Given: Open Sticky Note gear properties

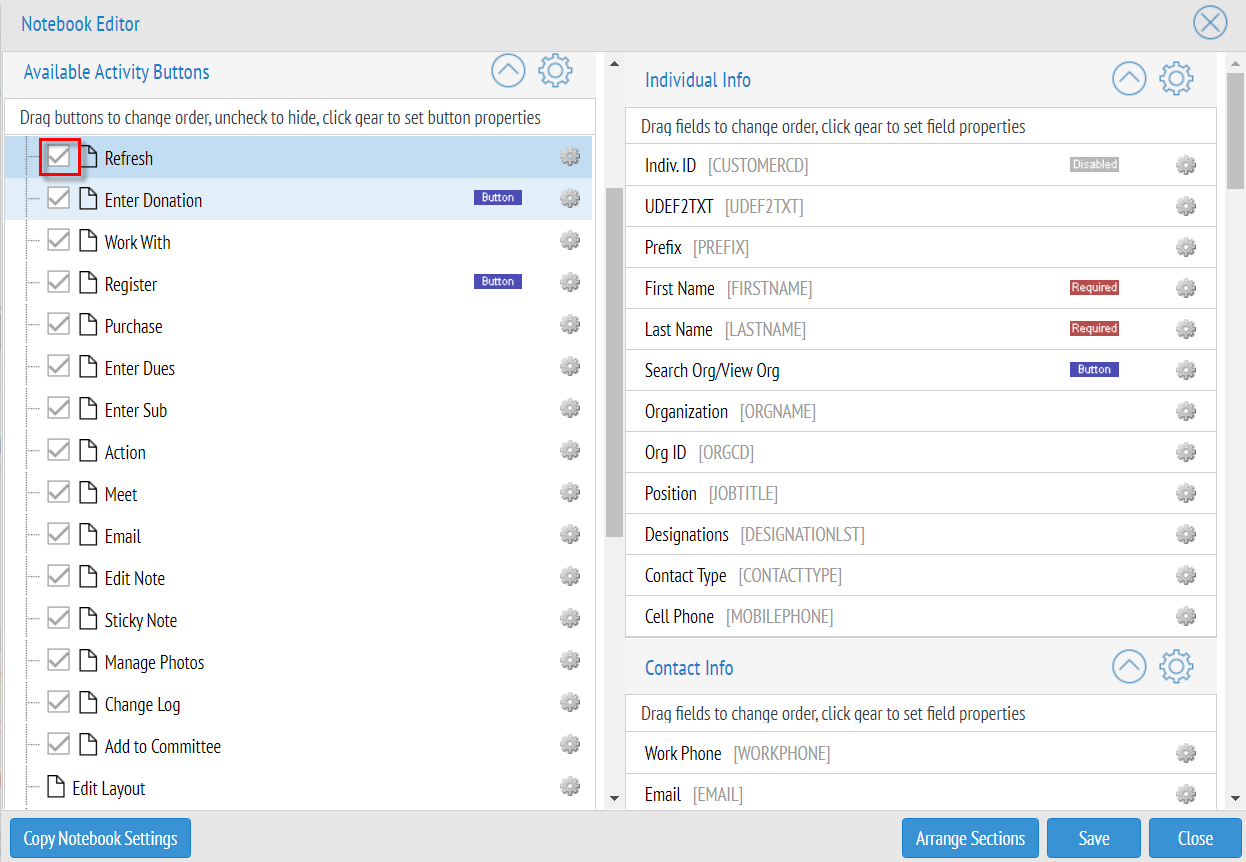Looking at the screenshot, I should pyautogui.click(x=570, y=619).
